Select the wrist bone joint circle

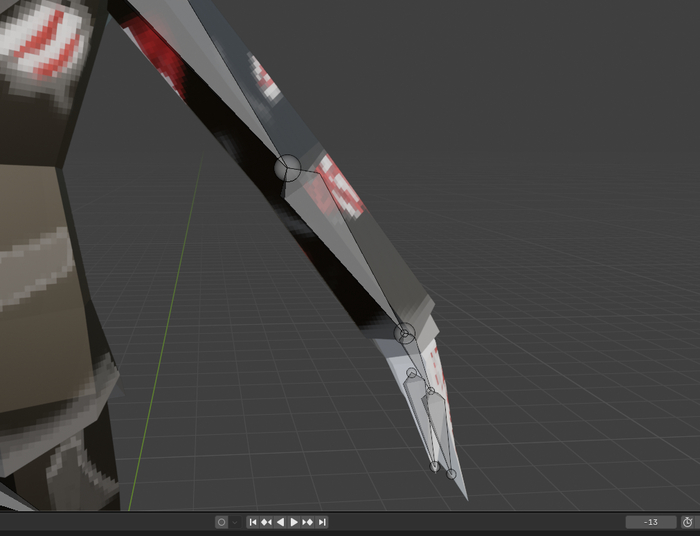405,334
